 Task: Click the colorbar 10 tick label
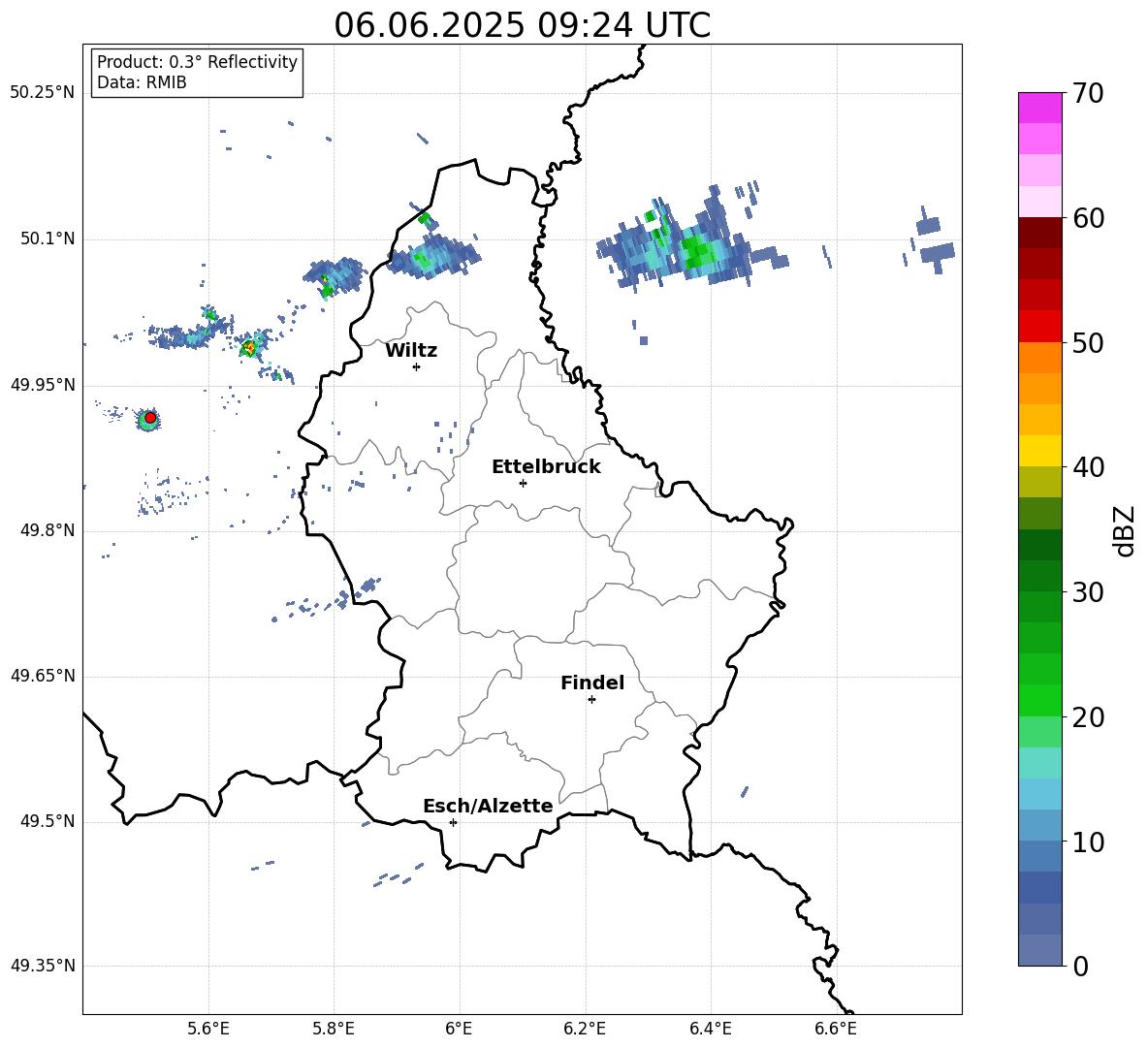coord(1088,842)
